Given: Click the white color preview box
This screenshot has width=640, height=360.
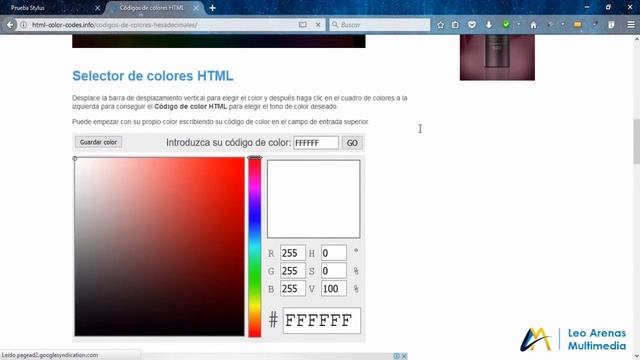Looking at the screenshot, I should point(313,199).
